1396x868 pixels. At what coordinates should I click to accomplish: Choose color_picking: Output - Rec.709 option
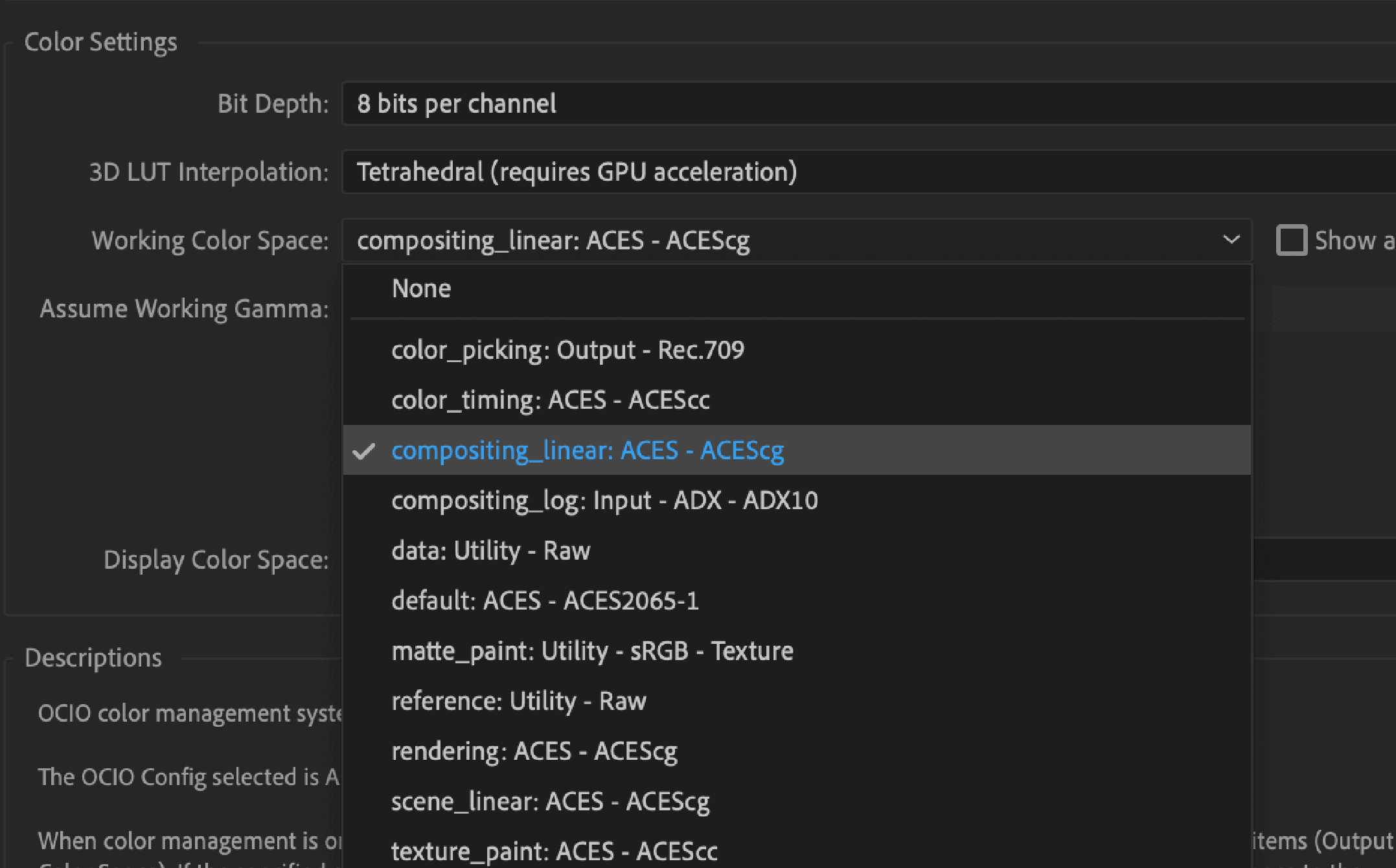568,350
